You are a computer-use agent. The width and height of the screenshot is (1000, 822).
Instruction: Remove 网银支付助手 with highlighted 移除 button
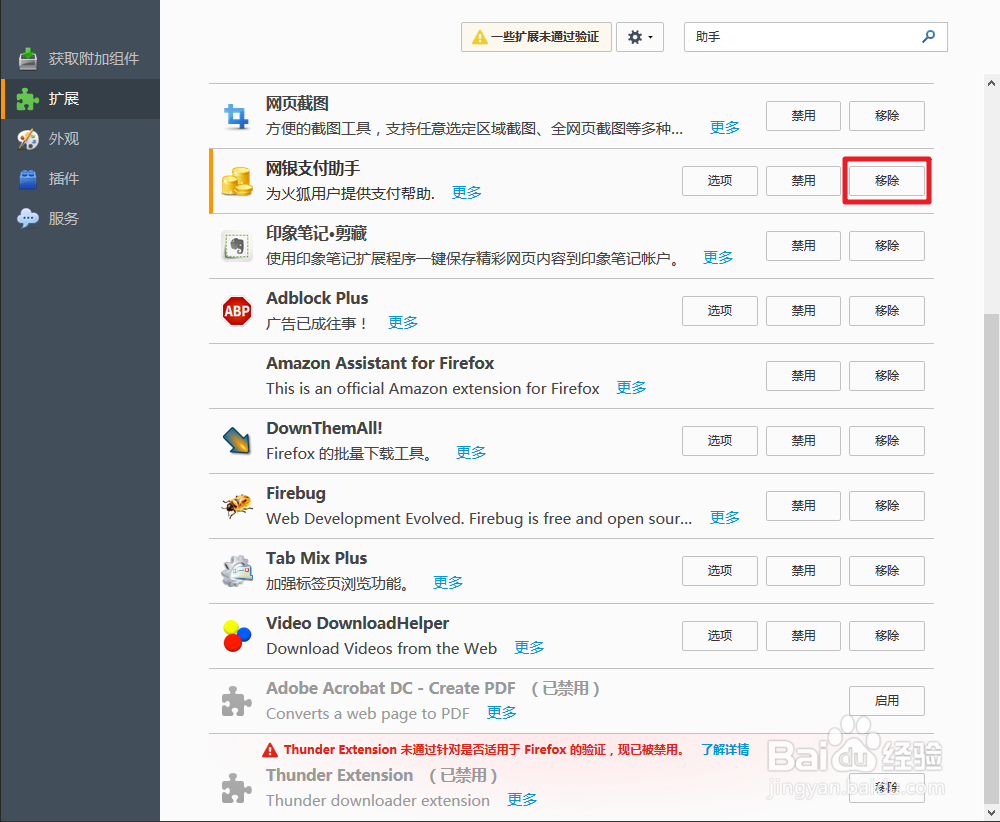tap(886, 180)
